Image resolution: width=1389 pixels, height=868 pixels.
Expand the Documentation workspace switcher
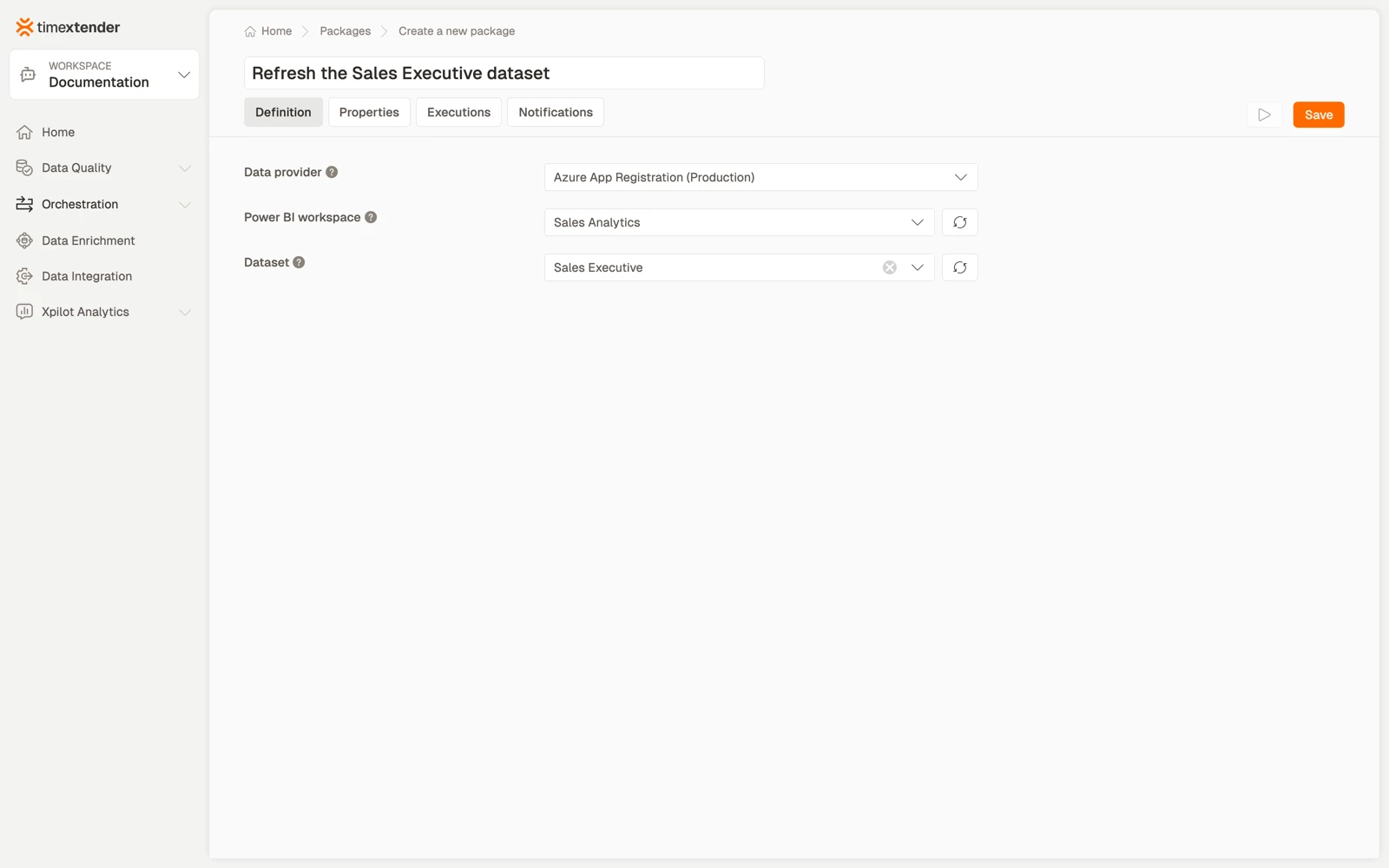pos(104,75)
